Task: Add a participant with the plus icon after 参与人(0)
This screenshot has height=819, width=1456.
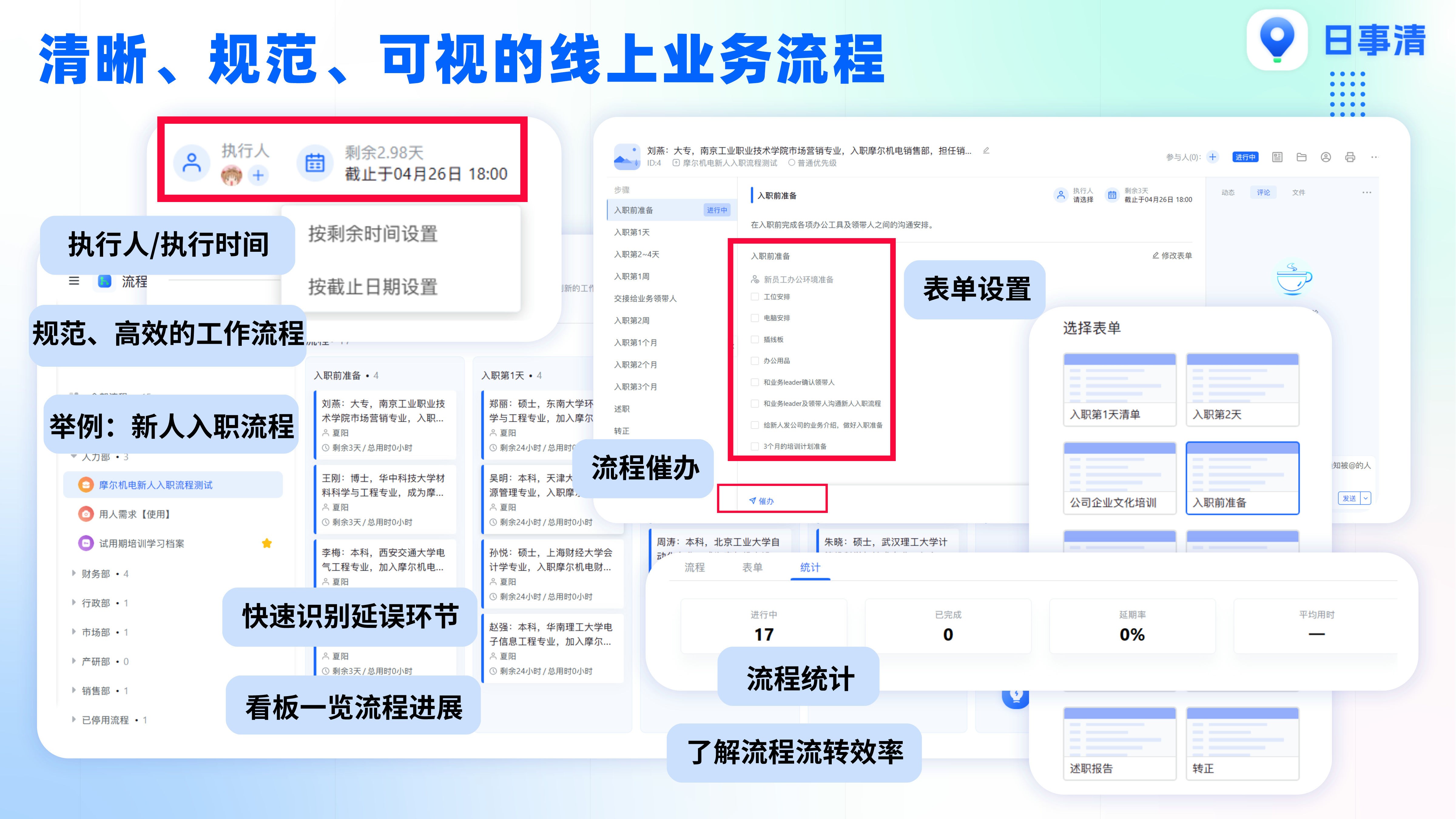Action: point(1213,157)
